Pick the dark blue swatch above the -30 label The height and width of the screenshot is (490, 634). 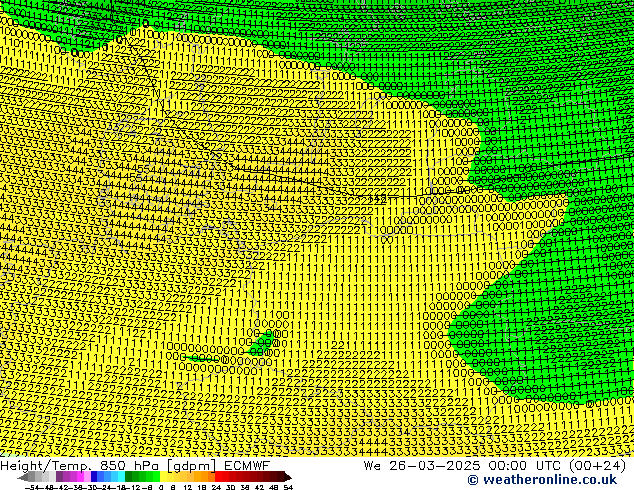pyautogui.click(x=94, y=476)
